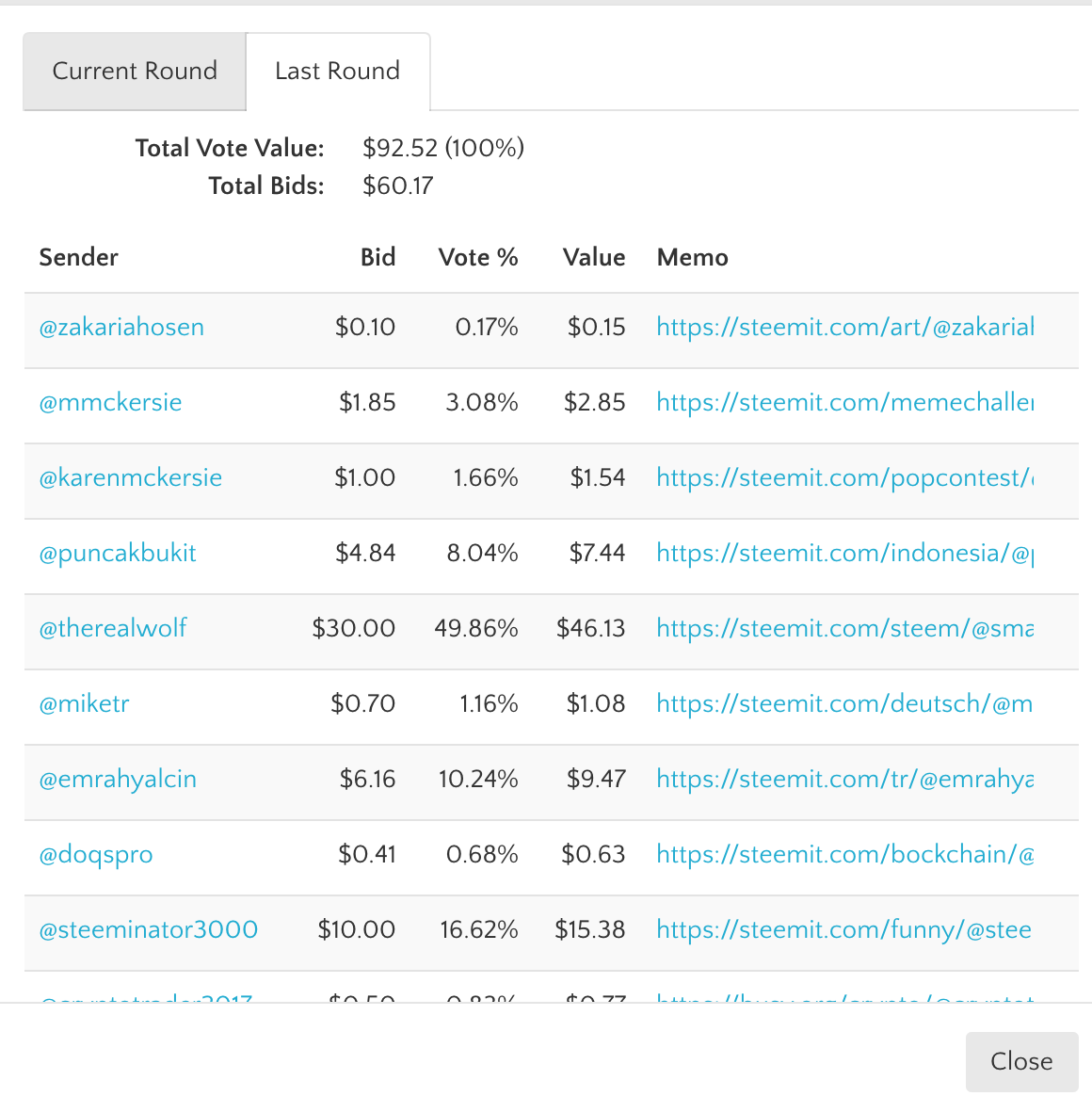Screen dimensions: 1092x1096
Task: Open the bockchain memo URL
Action: point(844,855)
